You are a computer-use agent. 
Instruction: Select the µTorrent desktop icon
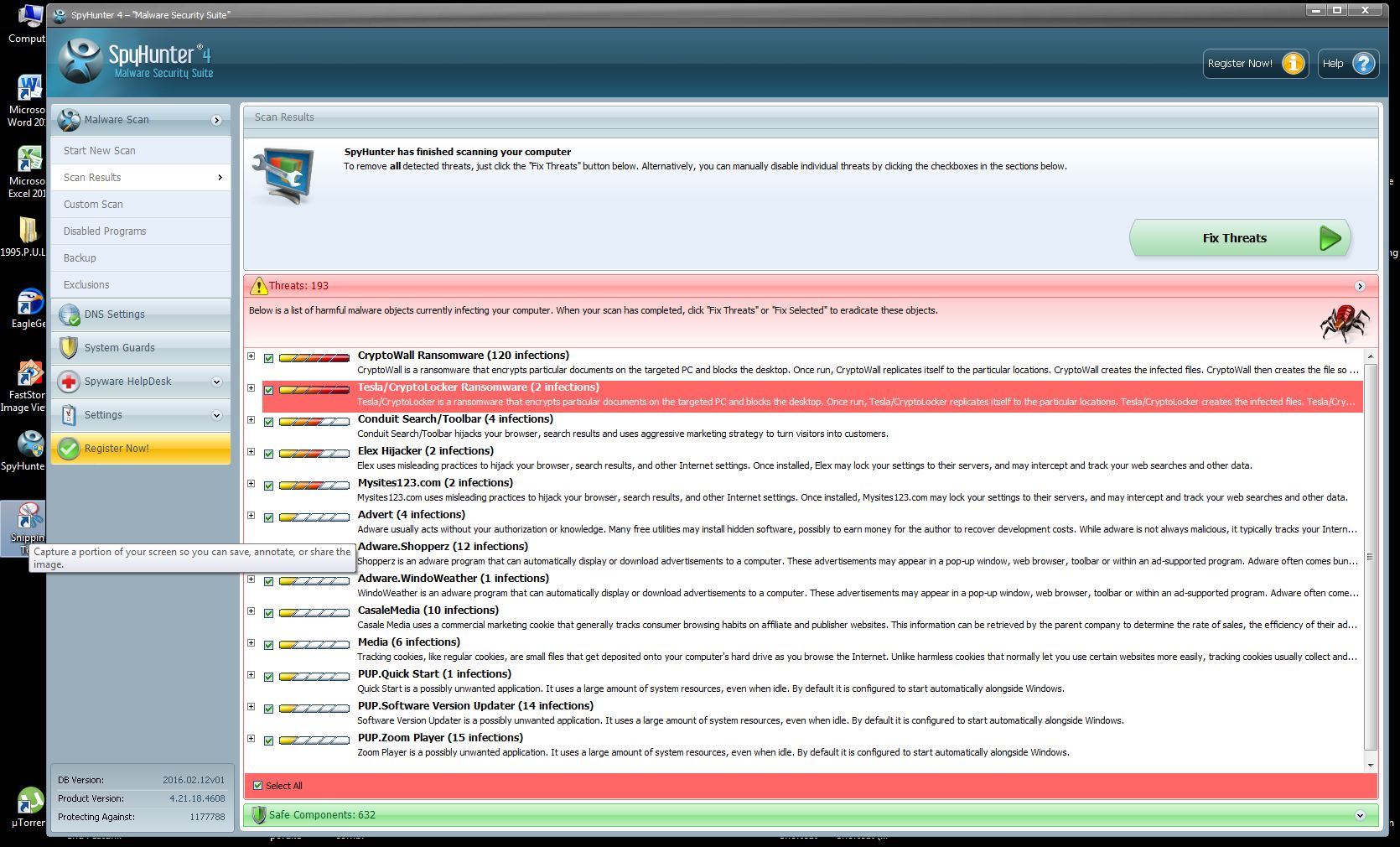(x=29, y=801)
